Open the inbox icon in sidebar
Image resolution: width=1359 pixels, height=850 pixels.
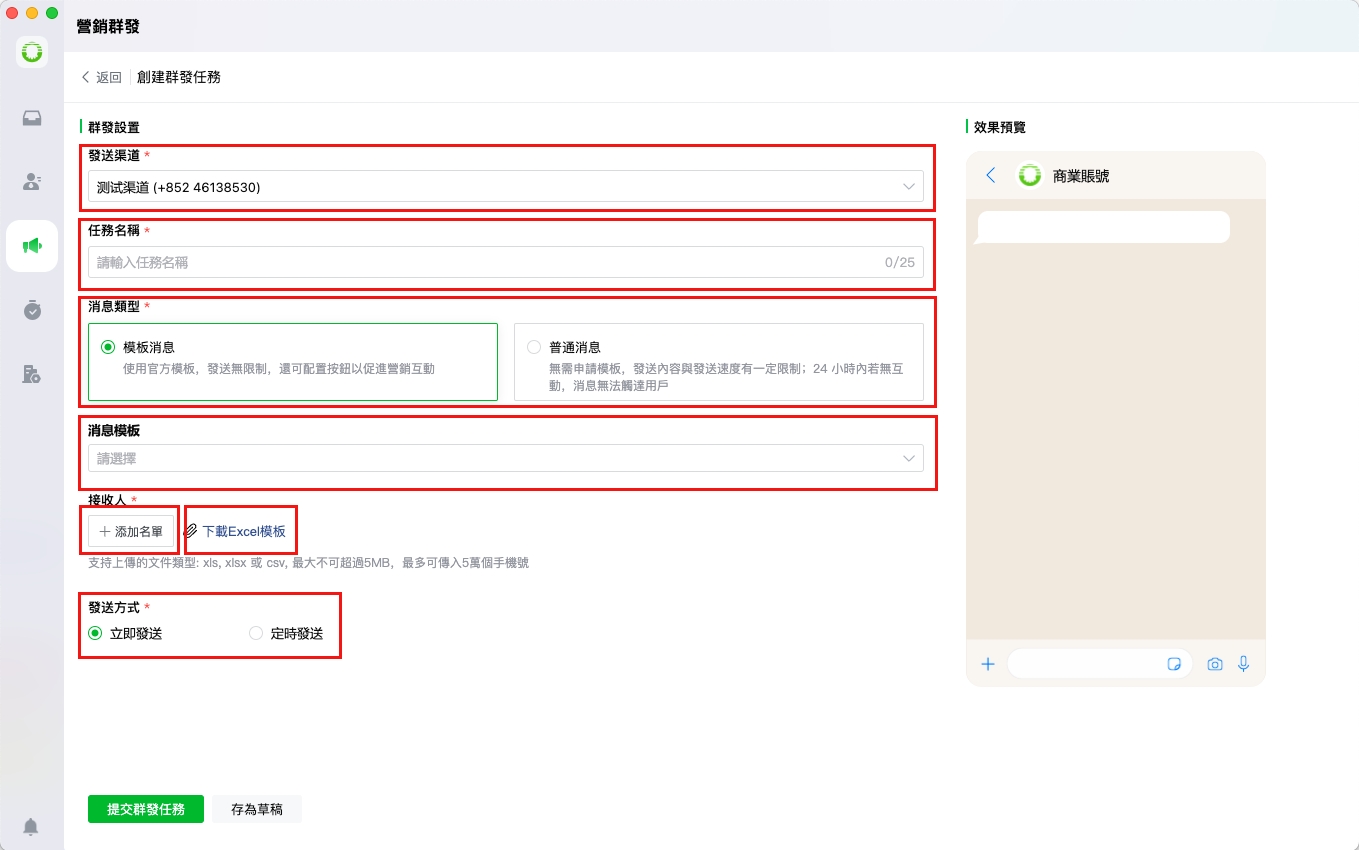click(x=32, y=118)
